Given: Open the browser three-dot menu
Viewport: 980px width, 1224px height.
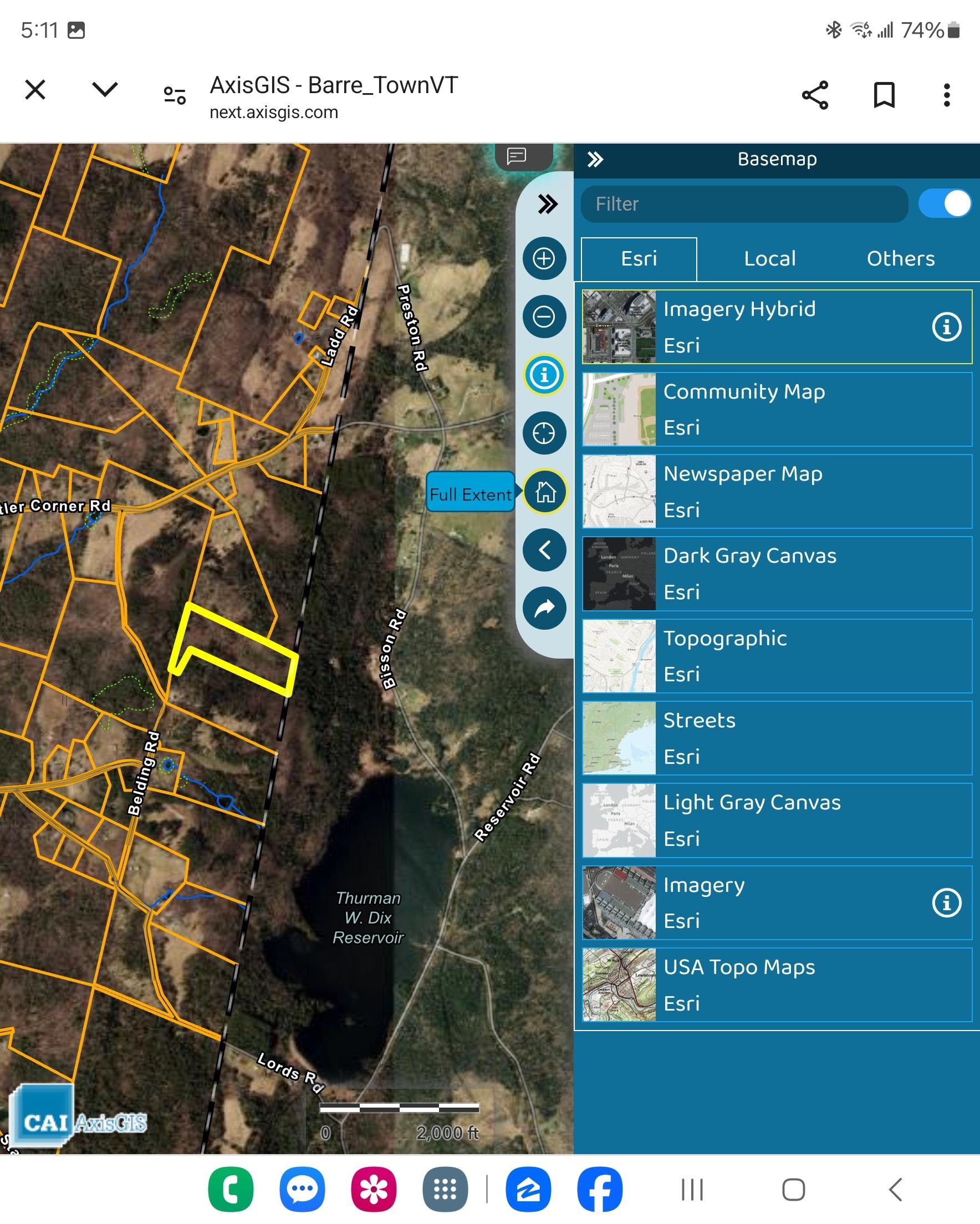Looking at the screenshot, I should [947, 95].
